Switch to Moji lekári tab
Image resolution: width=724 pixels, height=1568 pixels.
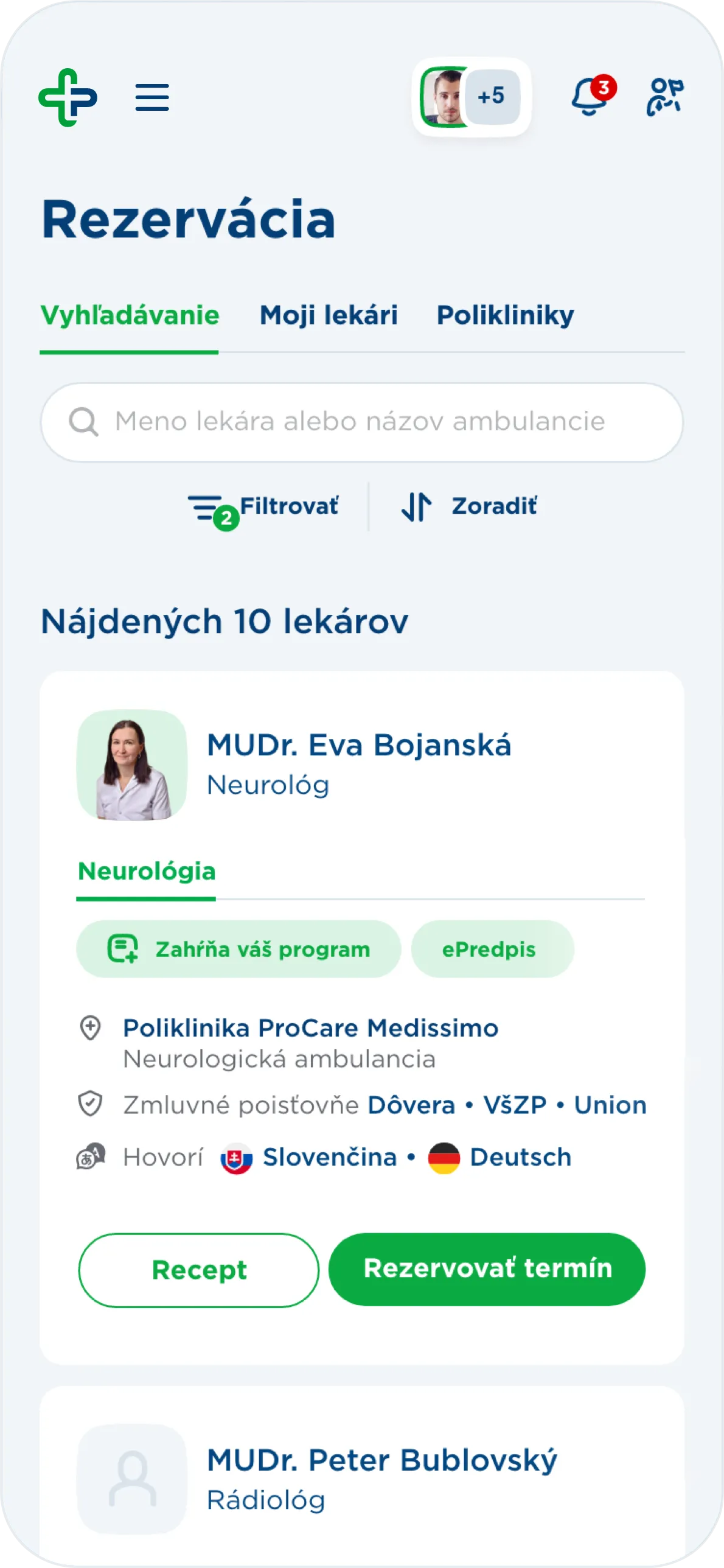329,315
